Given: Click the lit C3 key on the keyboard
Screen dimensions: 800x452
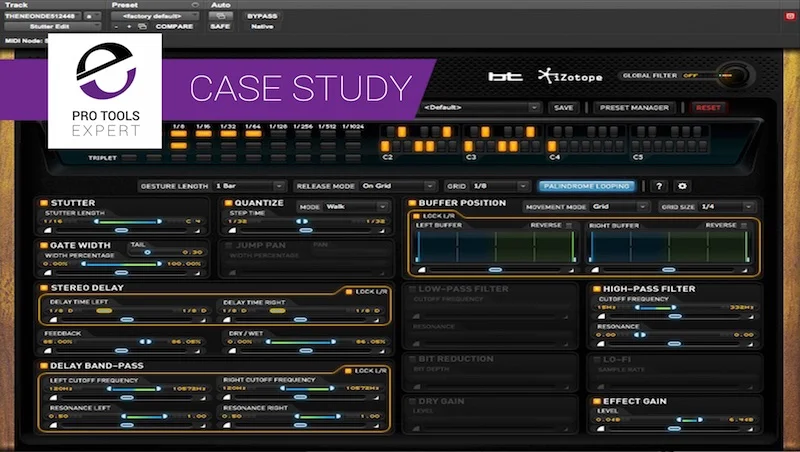Looking at the screenshot, I should tap(468, 147).
